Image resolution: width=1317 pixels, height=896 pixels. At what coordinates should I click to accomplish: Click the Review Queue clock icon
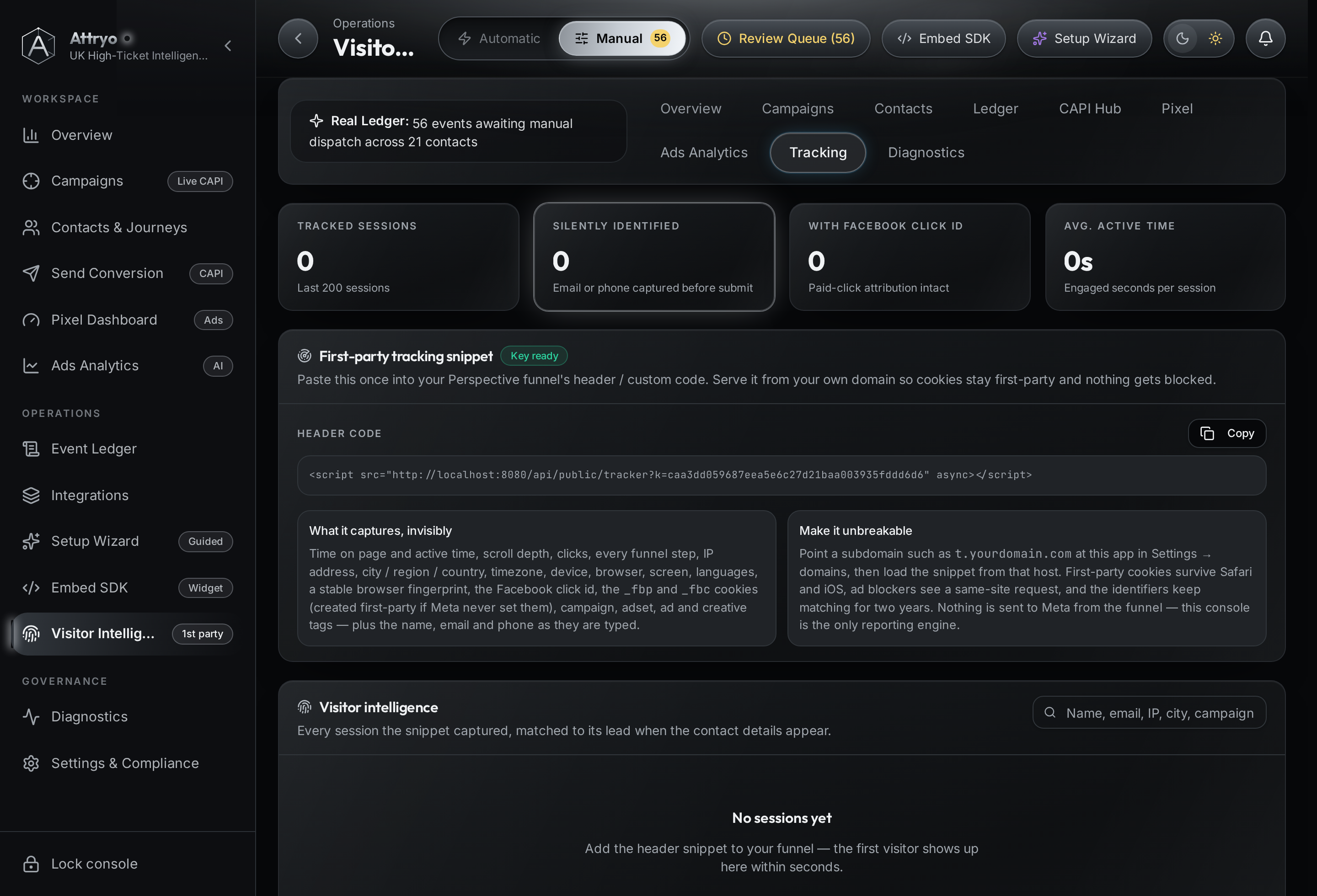724,38
